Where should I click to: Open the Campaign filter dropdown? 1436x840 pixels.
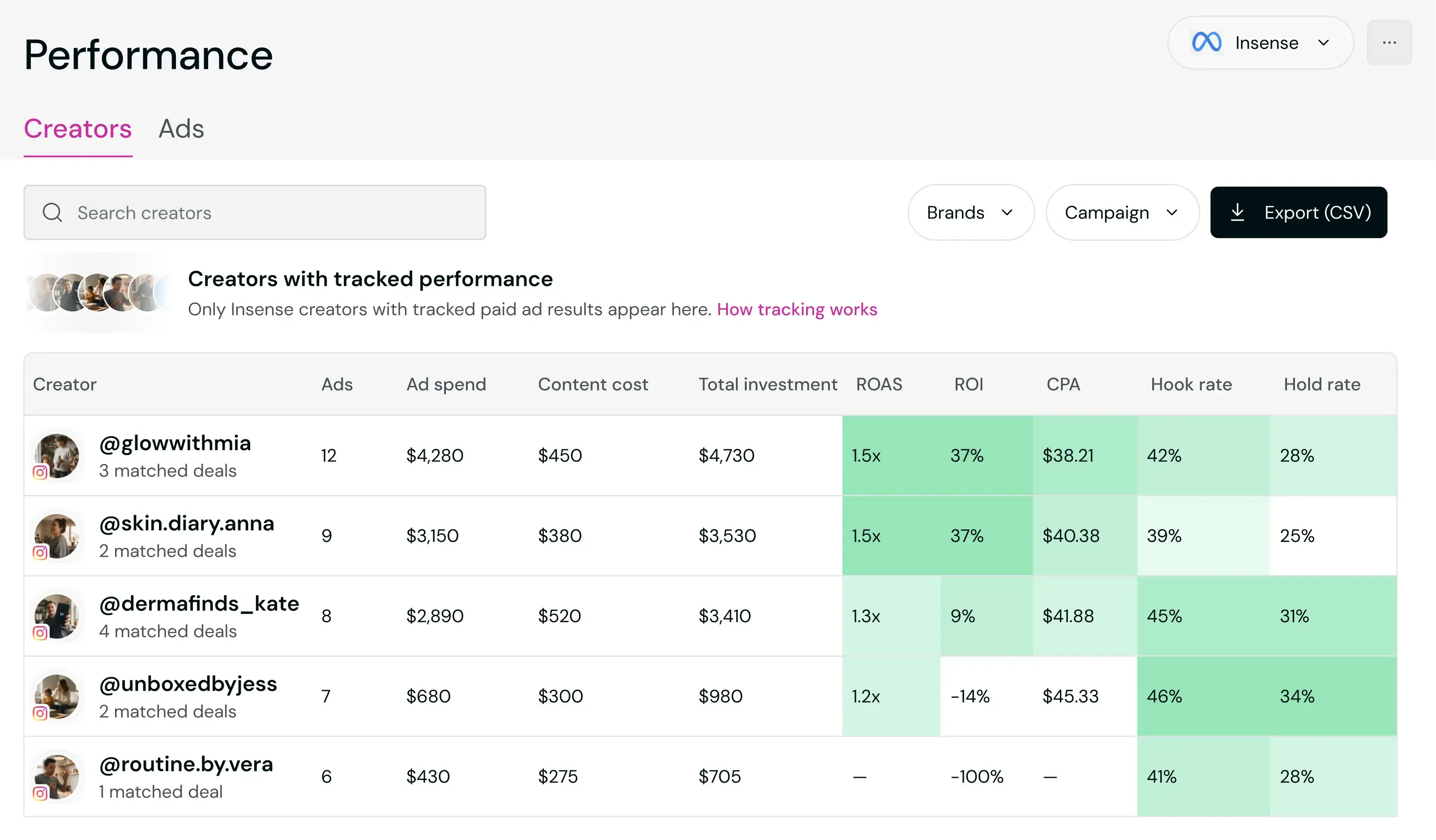click(1122, 213)
